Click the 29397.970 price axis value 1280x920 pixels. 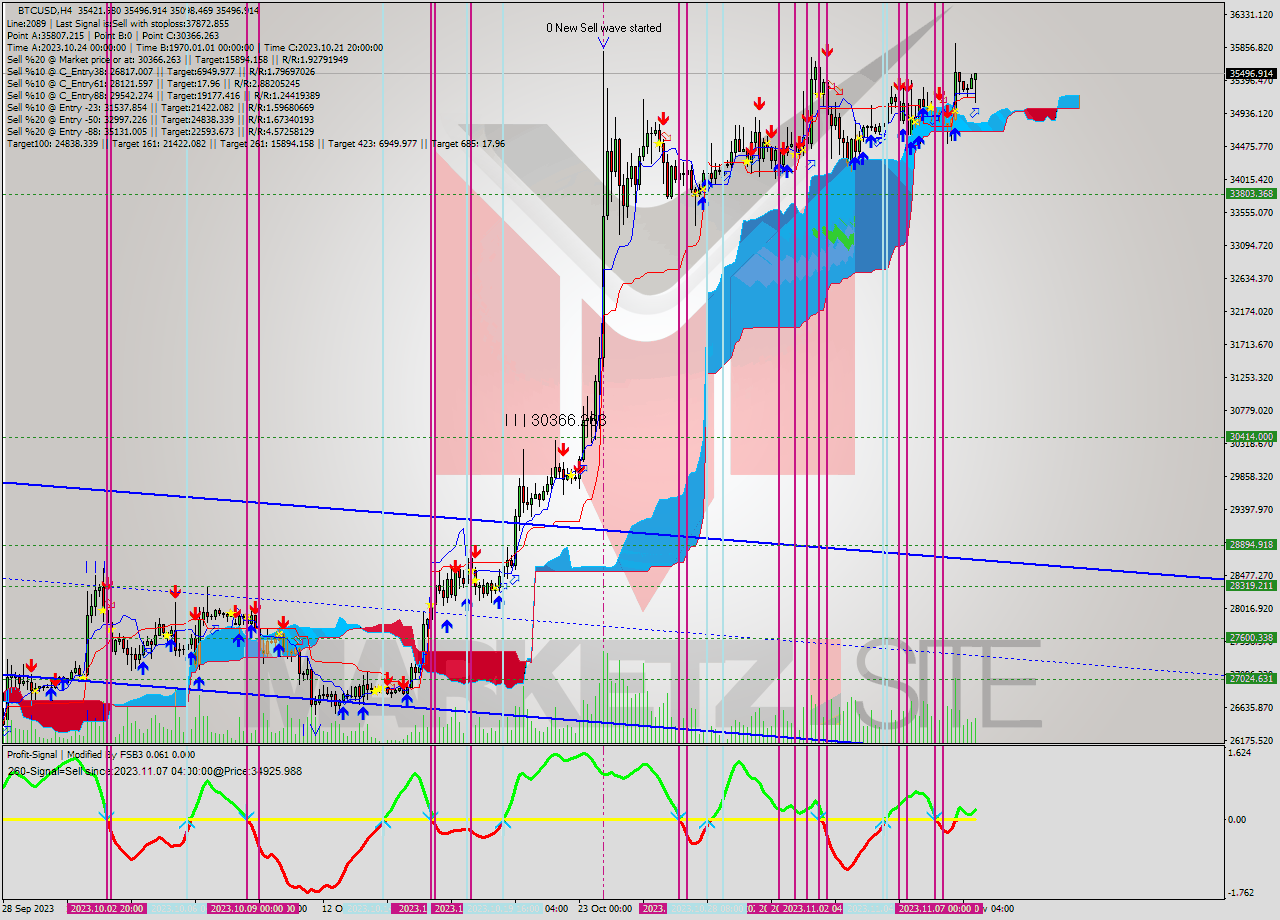click(x=1250, y=510)
